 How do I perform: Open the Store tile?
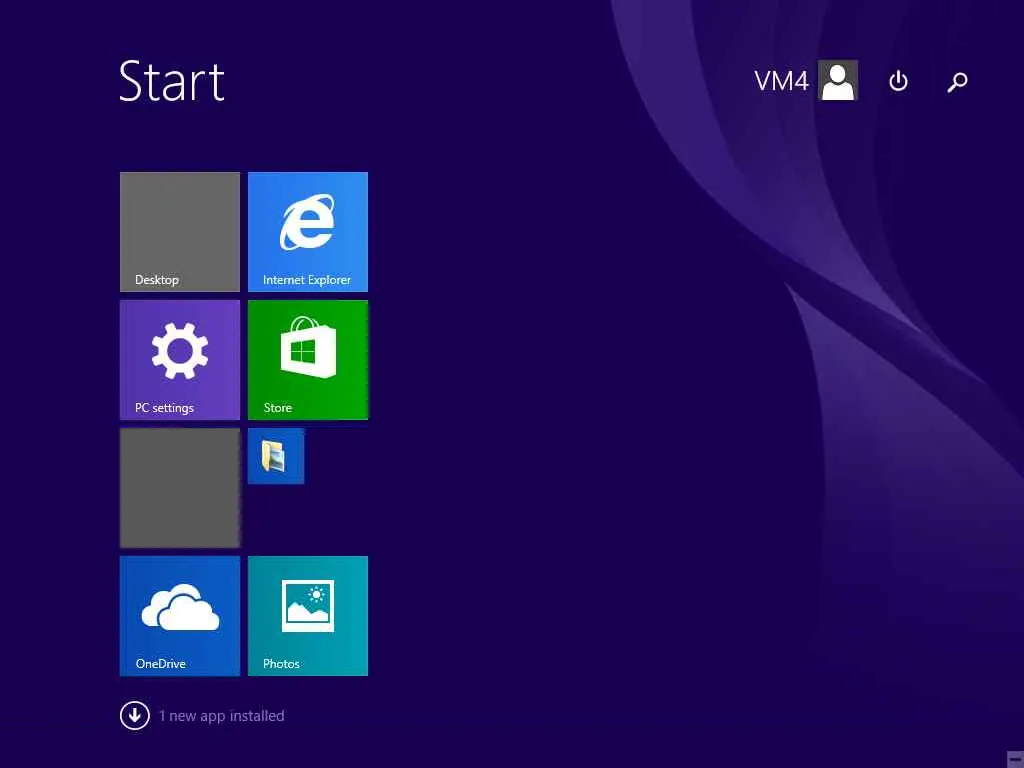[308, 360]
